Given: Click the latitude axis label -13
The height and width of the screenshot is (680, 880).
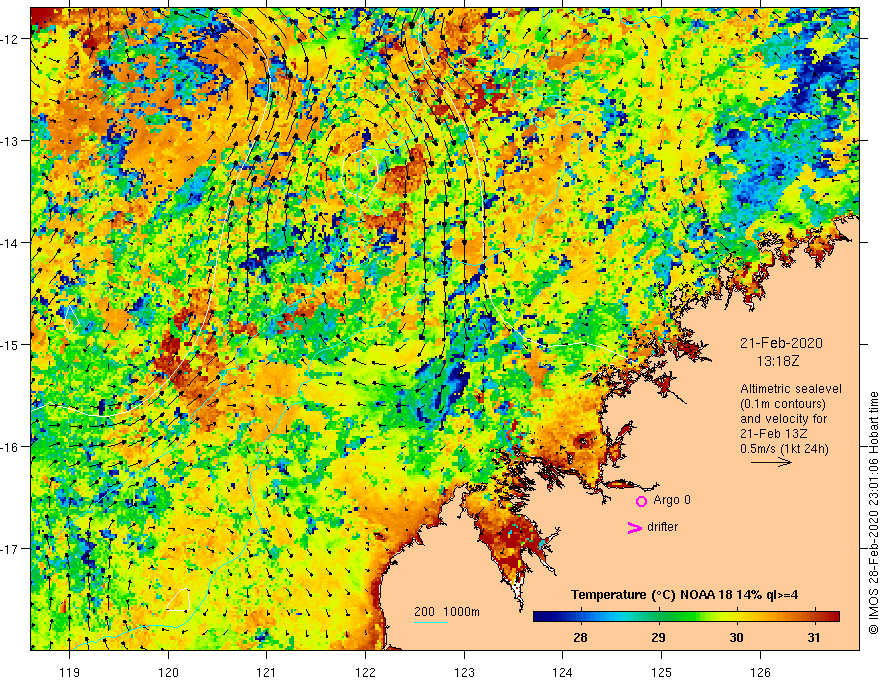Looking at the screenshot, I should click(x=10, y=141).
